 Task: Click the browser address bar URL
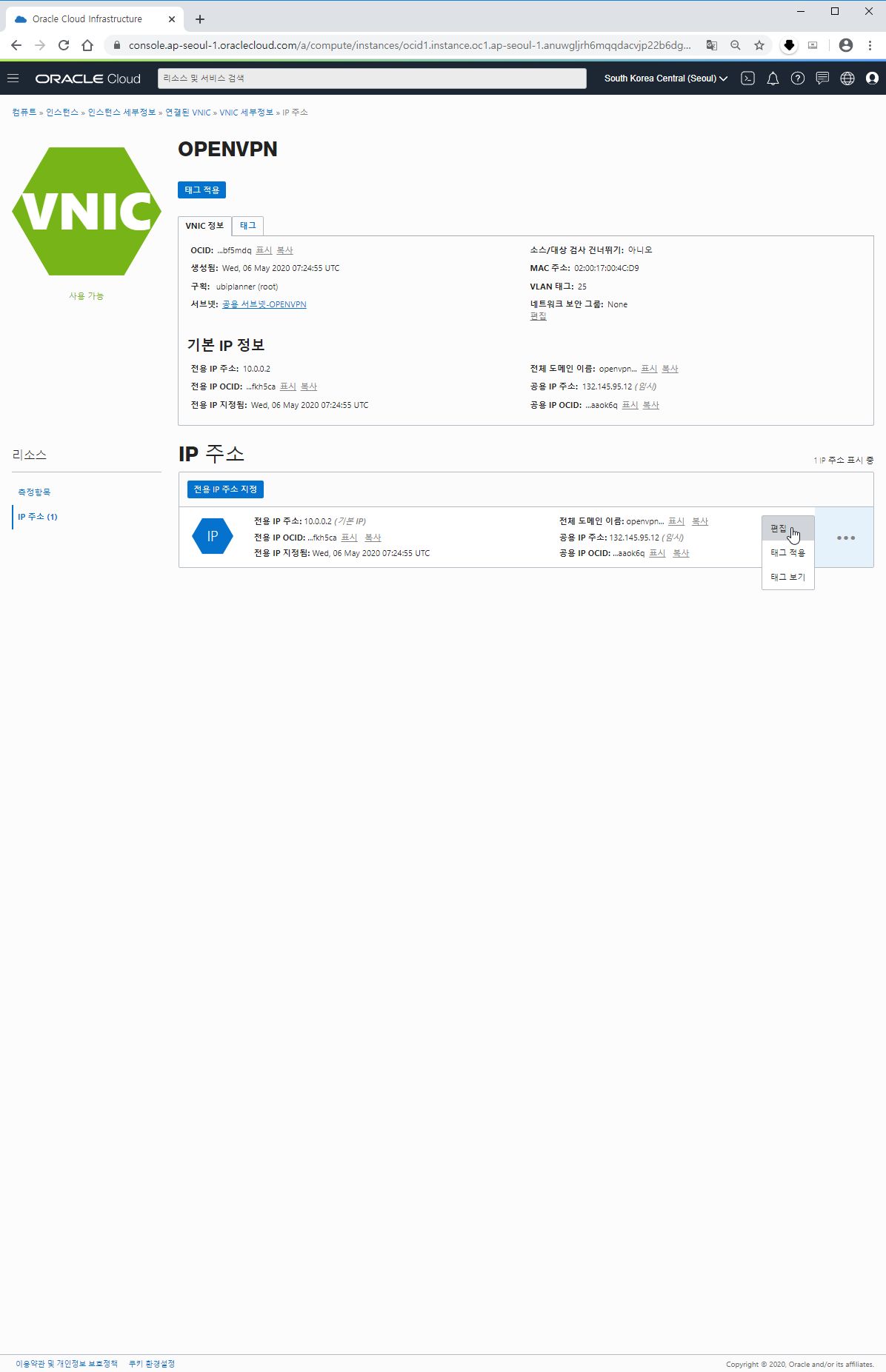click(410, 45)
